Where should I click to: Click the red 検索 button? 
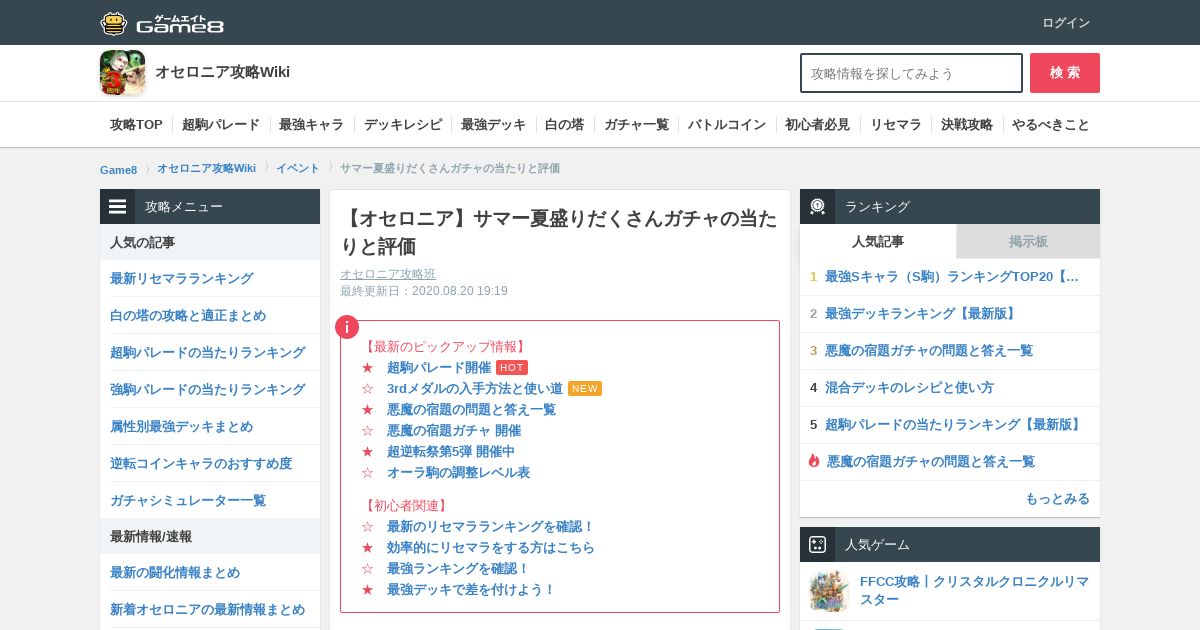tap(1065, 73)
